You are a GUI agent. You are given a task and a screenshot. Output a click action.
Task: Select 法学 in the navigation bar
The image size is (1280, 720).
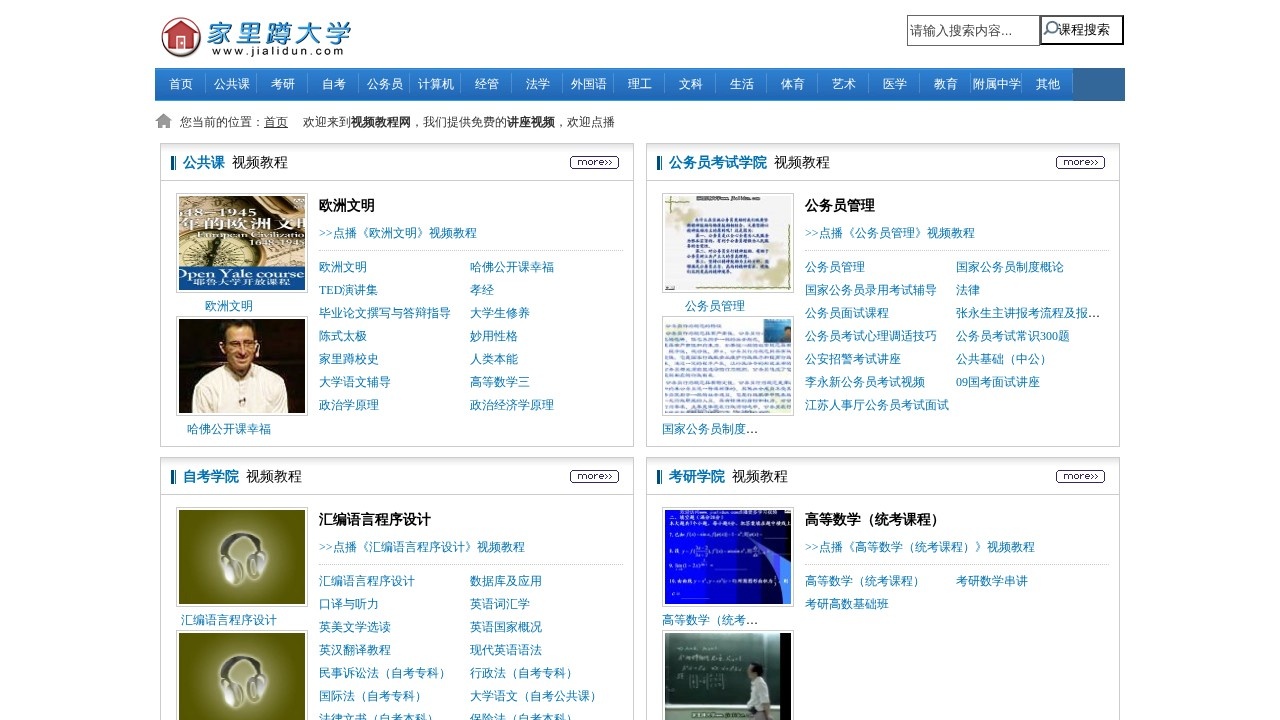tap(538, 84)
